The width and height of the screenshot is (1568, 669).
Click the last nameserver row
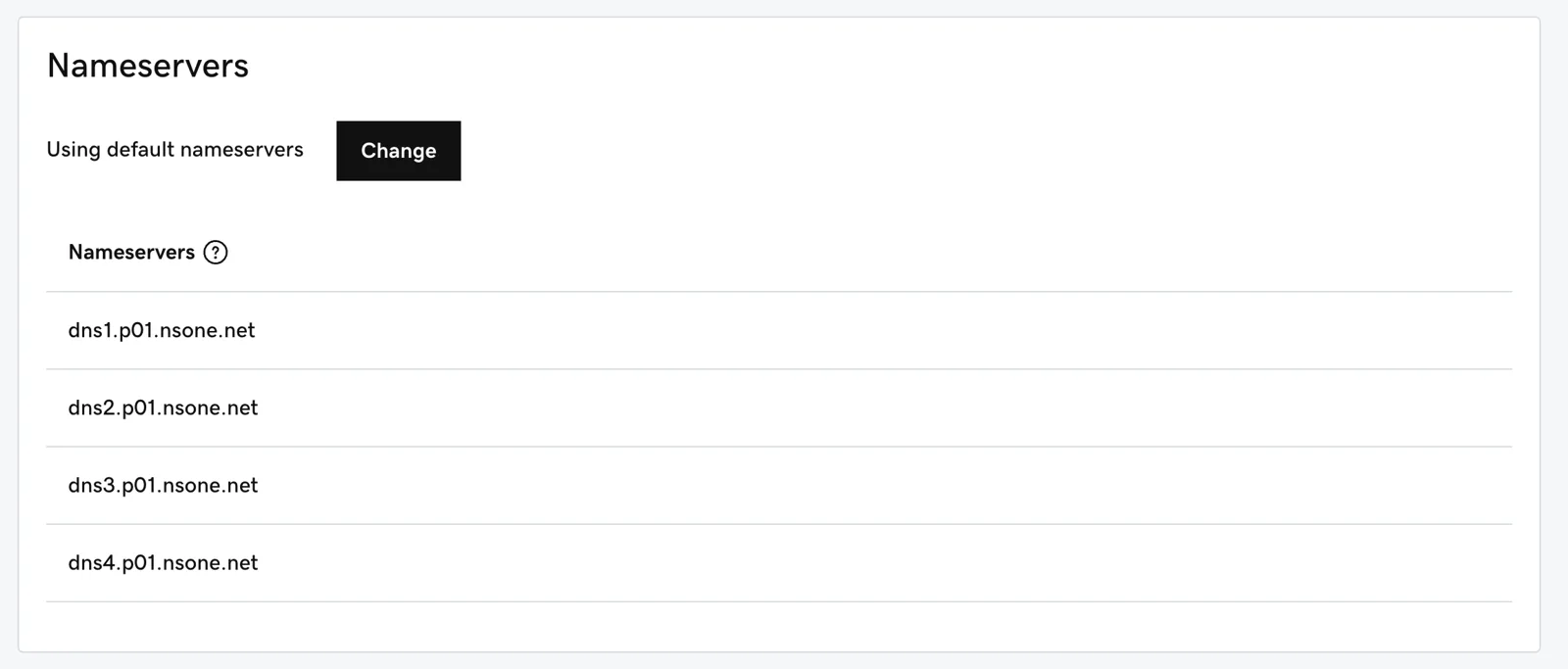pyautogui.click(x=163, y=563)
